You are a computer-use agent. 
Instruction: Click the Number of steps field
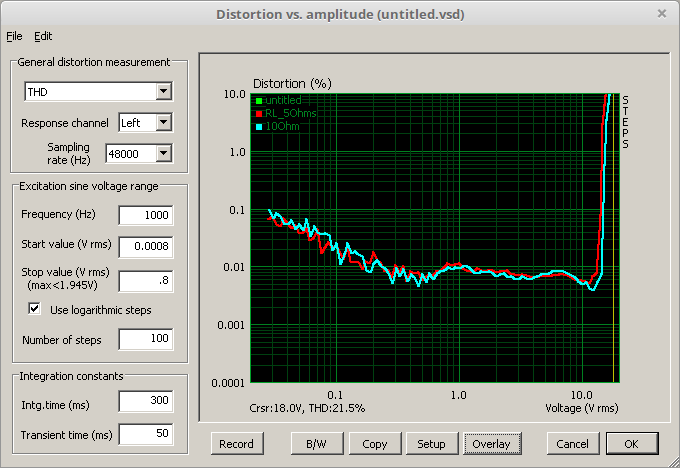coord(145,340)
